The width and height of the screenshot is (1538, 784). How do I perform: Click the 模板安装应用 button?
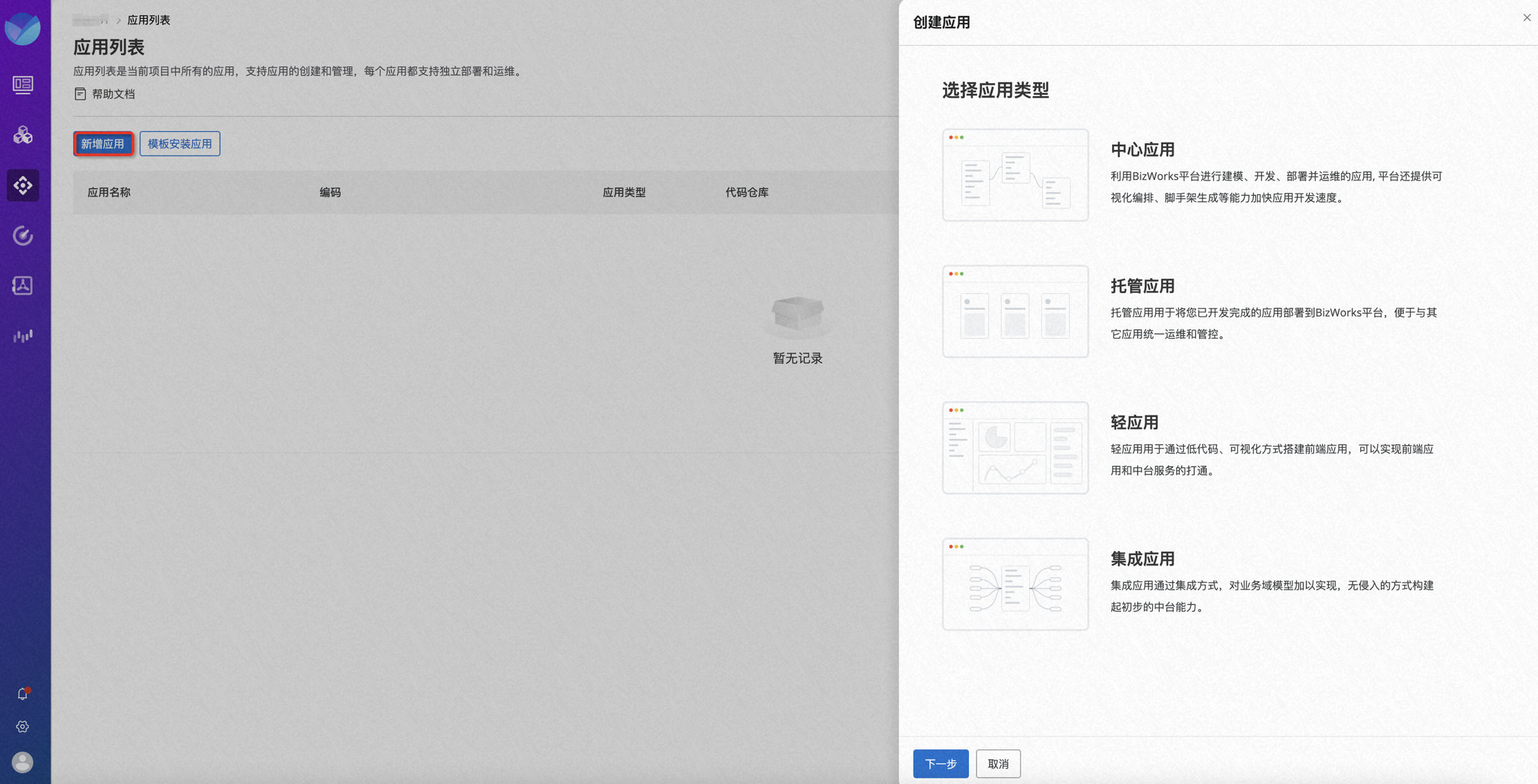click(x=179, y=144)
